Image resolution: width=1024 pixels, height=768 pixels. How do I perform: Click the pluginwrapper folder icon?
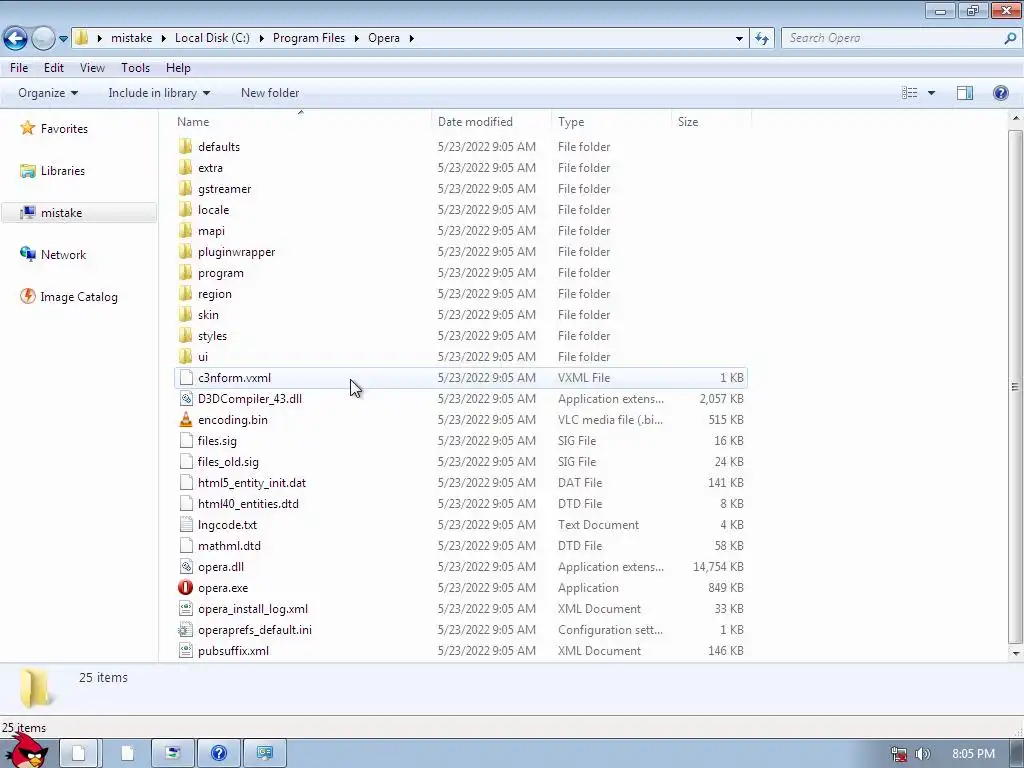(x=185, y=251)
